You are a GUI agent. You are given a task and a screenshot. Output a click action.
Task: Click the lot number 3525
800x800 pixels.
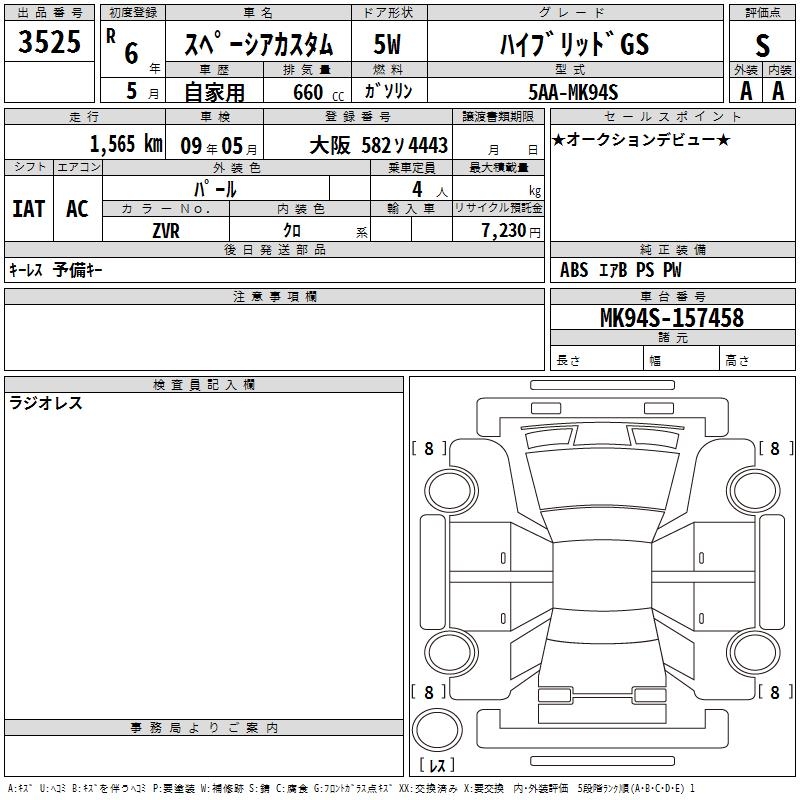(x=50, y=44)
